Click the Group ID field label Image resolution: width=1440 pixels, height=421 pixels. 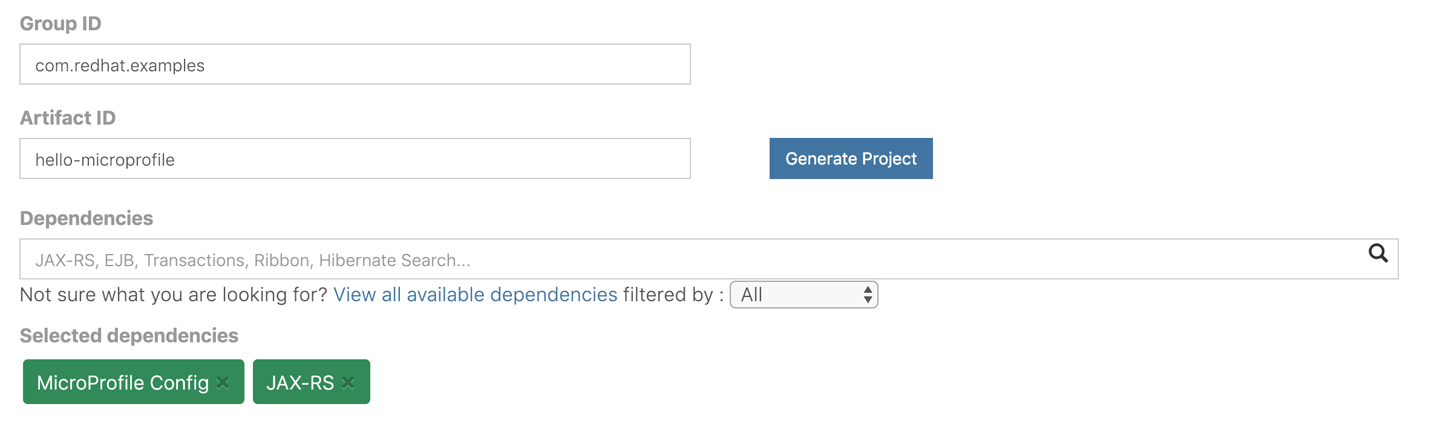click(60, 24)
